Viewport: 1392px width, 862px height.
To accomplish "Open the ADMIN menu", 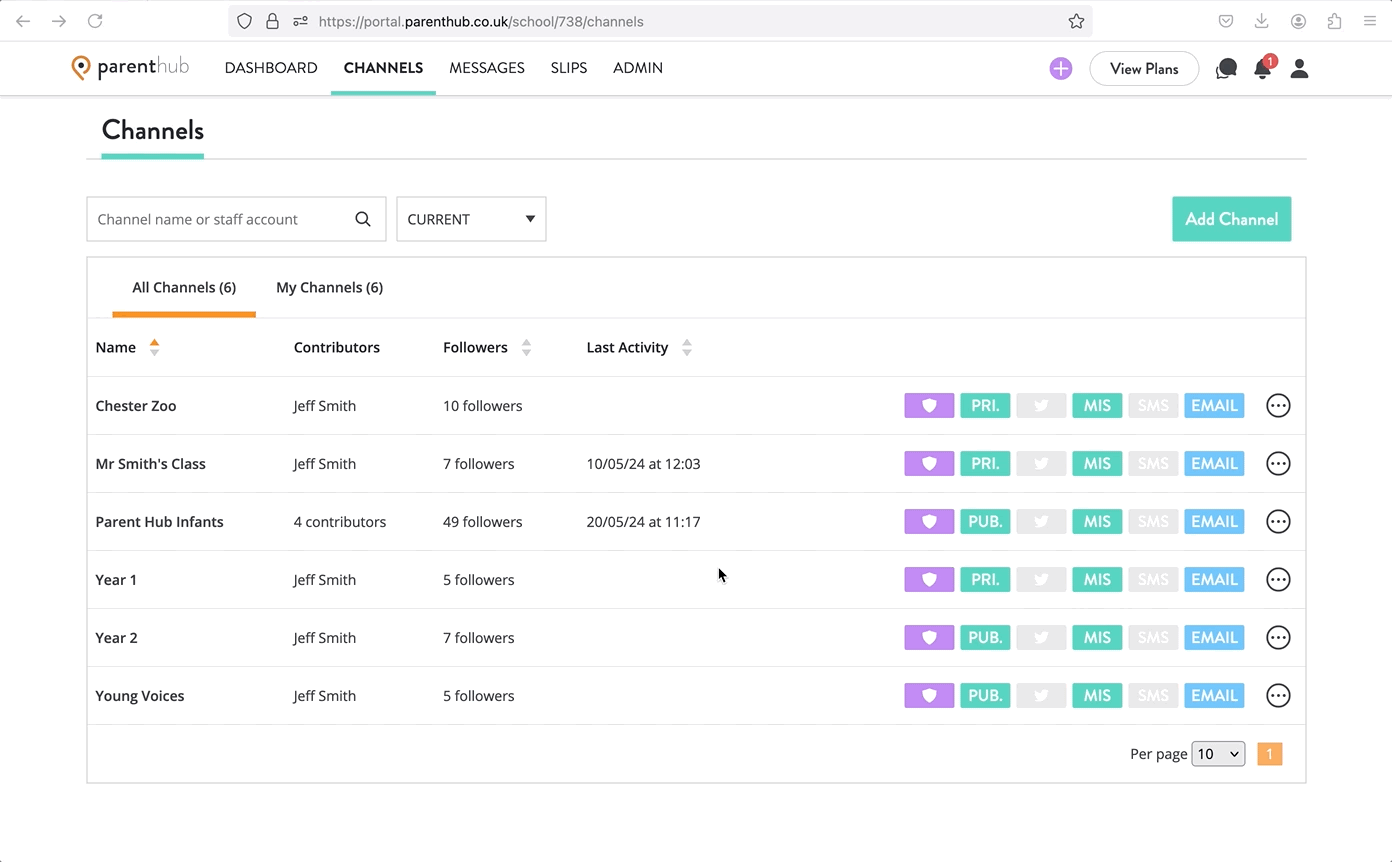I will pos(638,68).
